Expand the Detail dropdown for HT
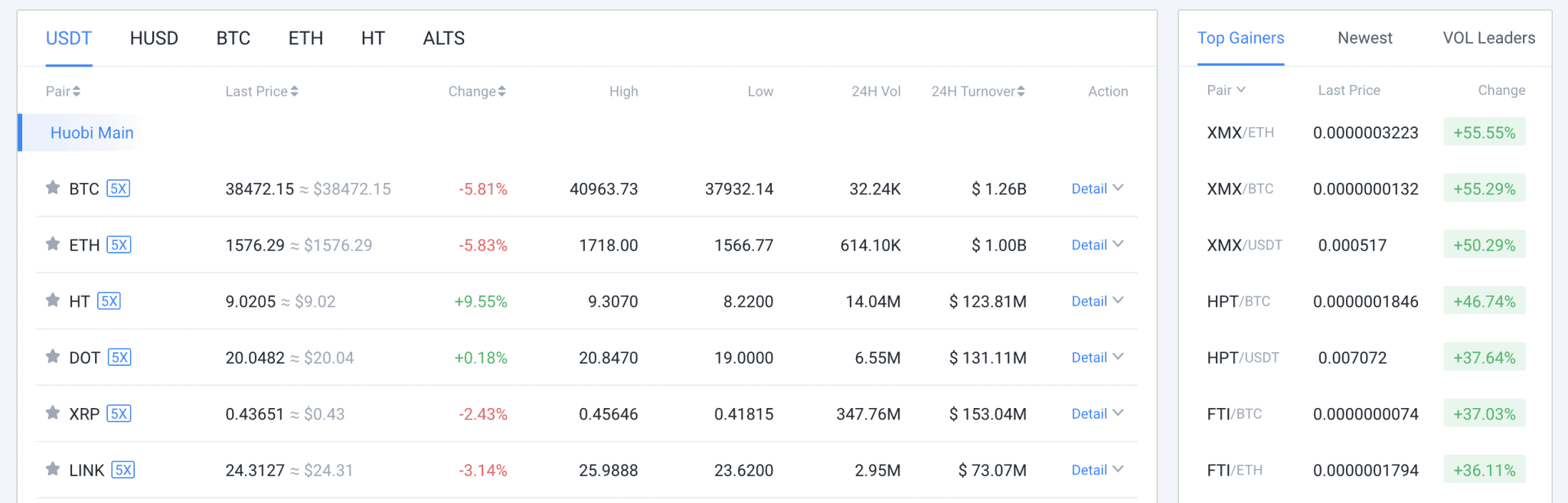This screenshot has width=1568, height=503. click(x=1097, y=301)
